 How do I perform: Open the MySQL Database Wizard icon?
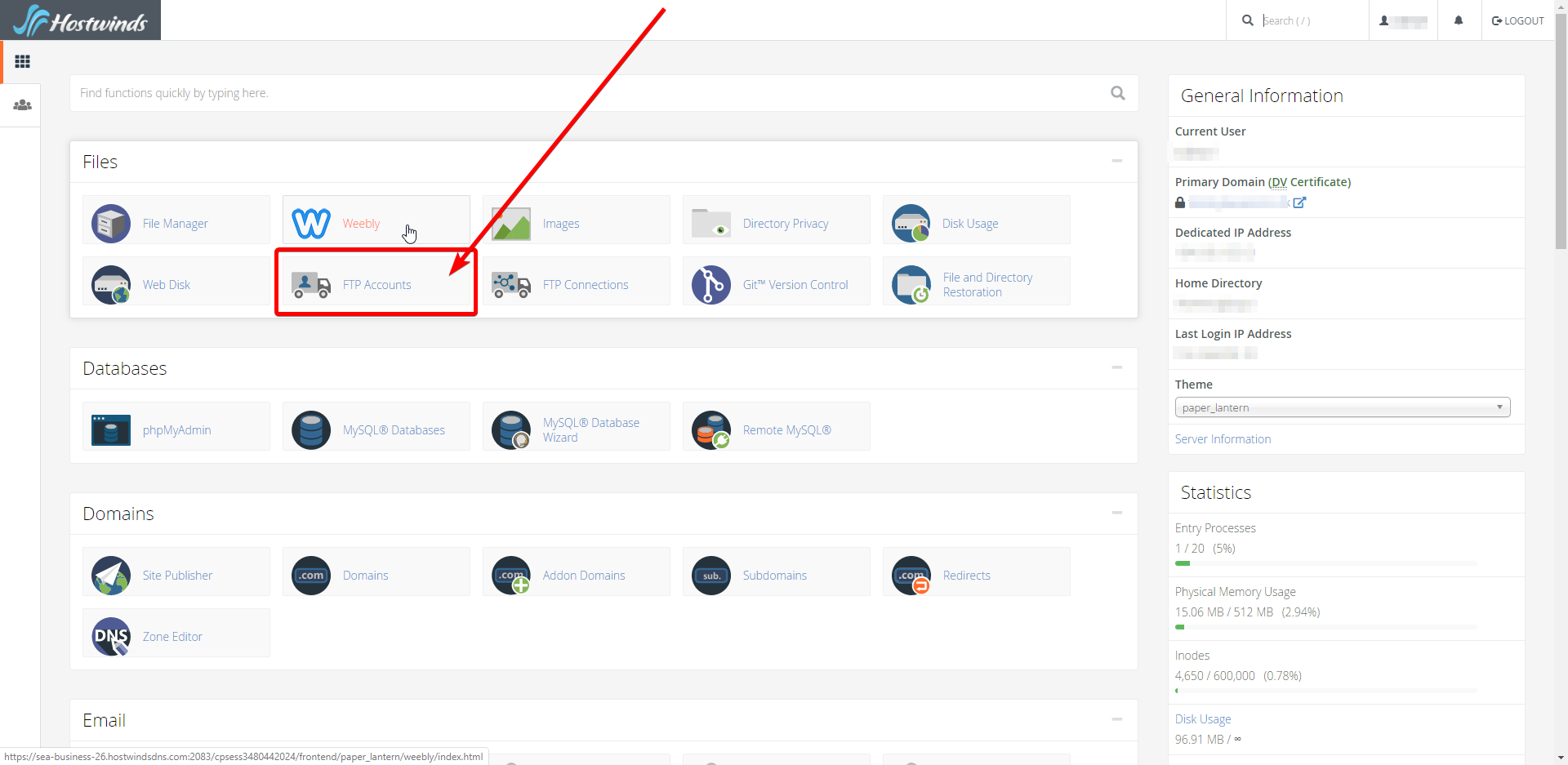(511, 430)
